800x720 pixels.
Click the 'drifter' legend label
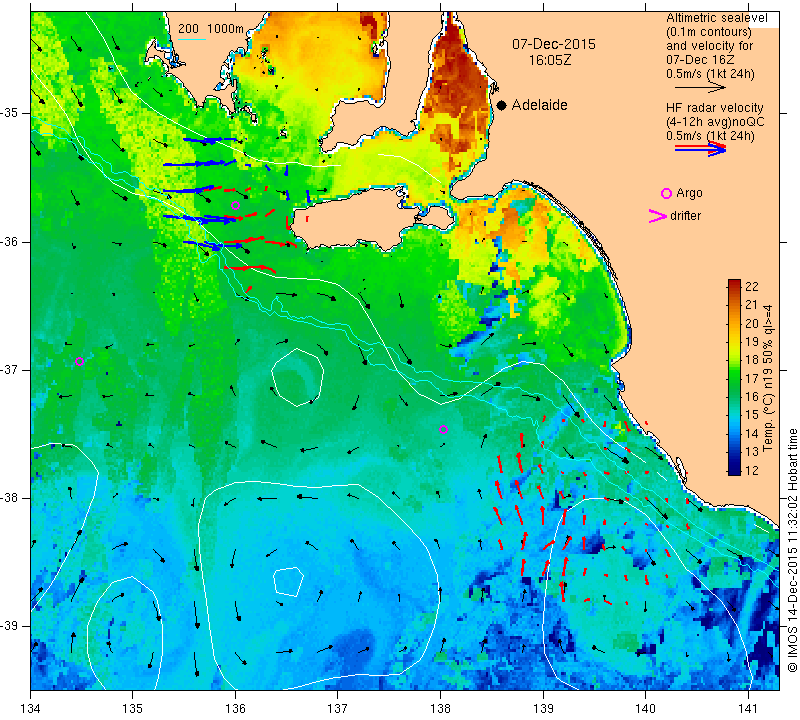tap(685, 216)
